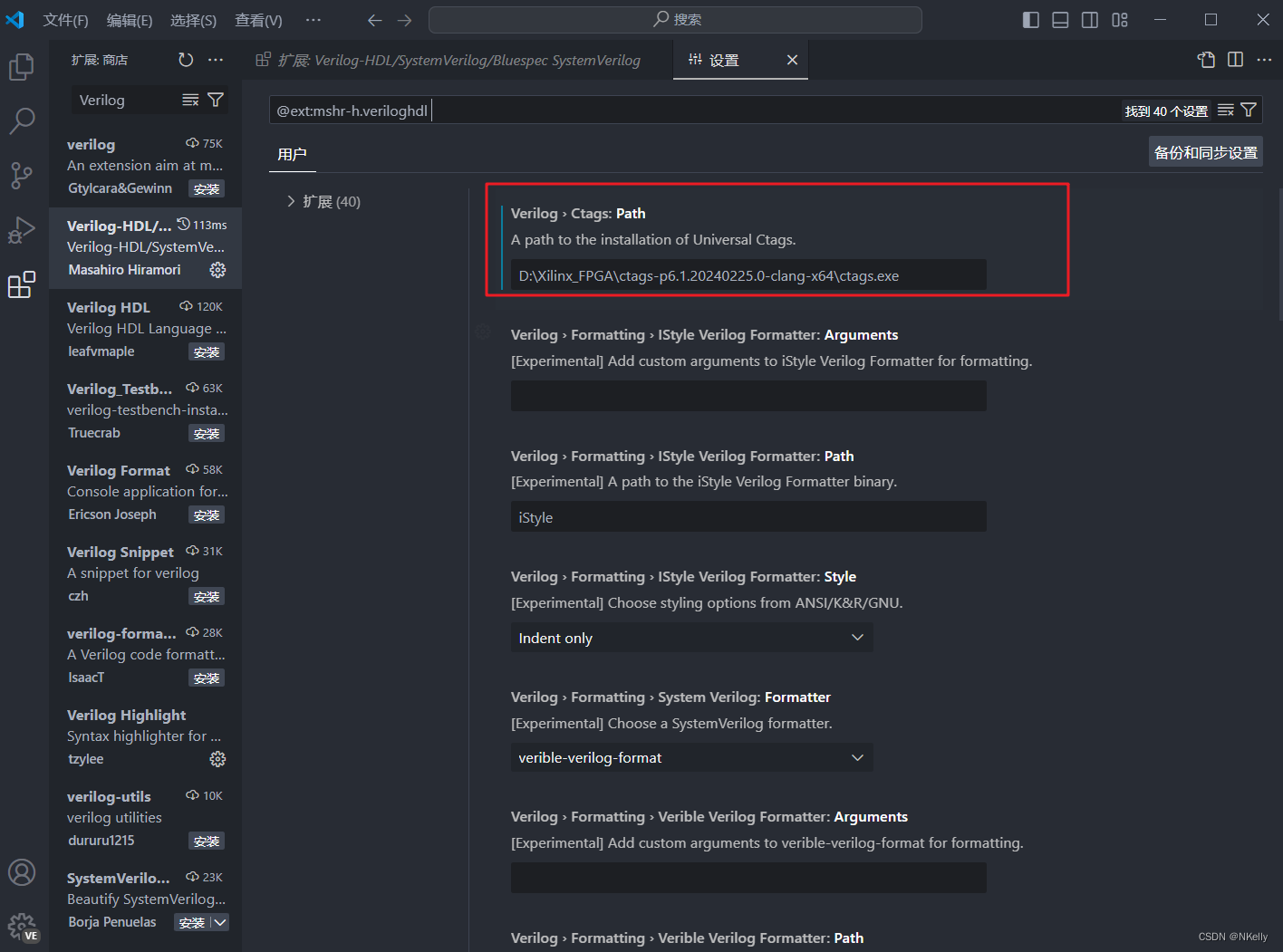Focus iStyle Formatter Path input field
Screen dimensions: 1283x952
[x=748, y=517]
